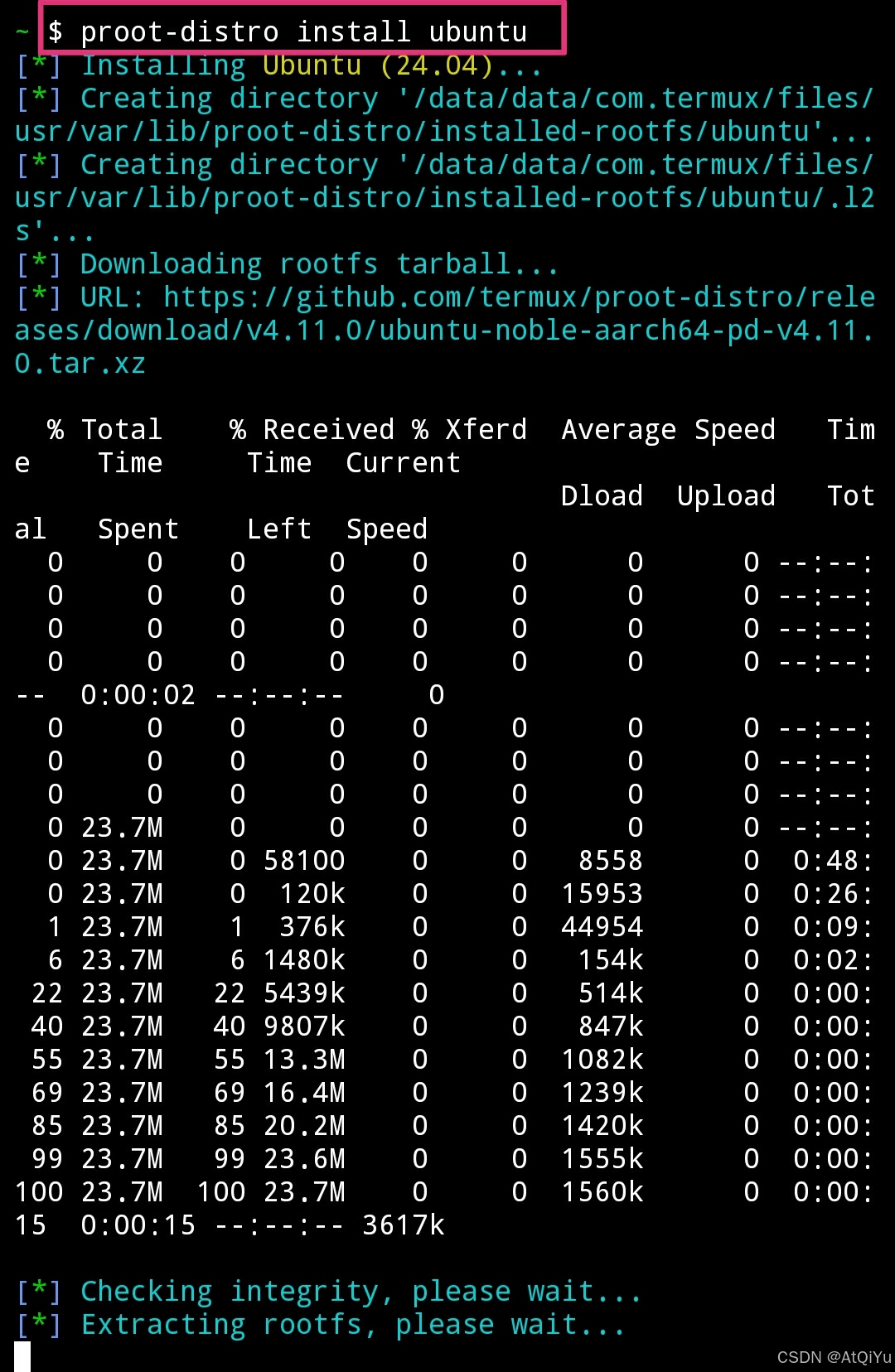Click the '514k' download speed value
The height and width of the screenshot is (1372, 895).
[611, 993]
